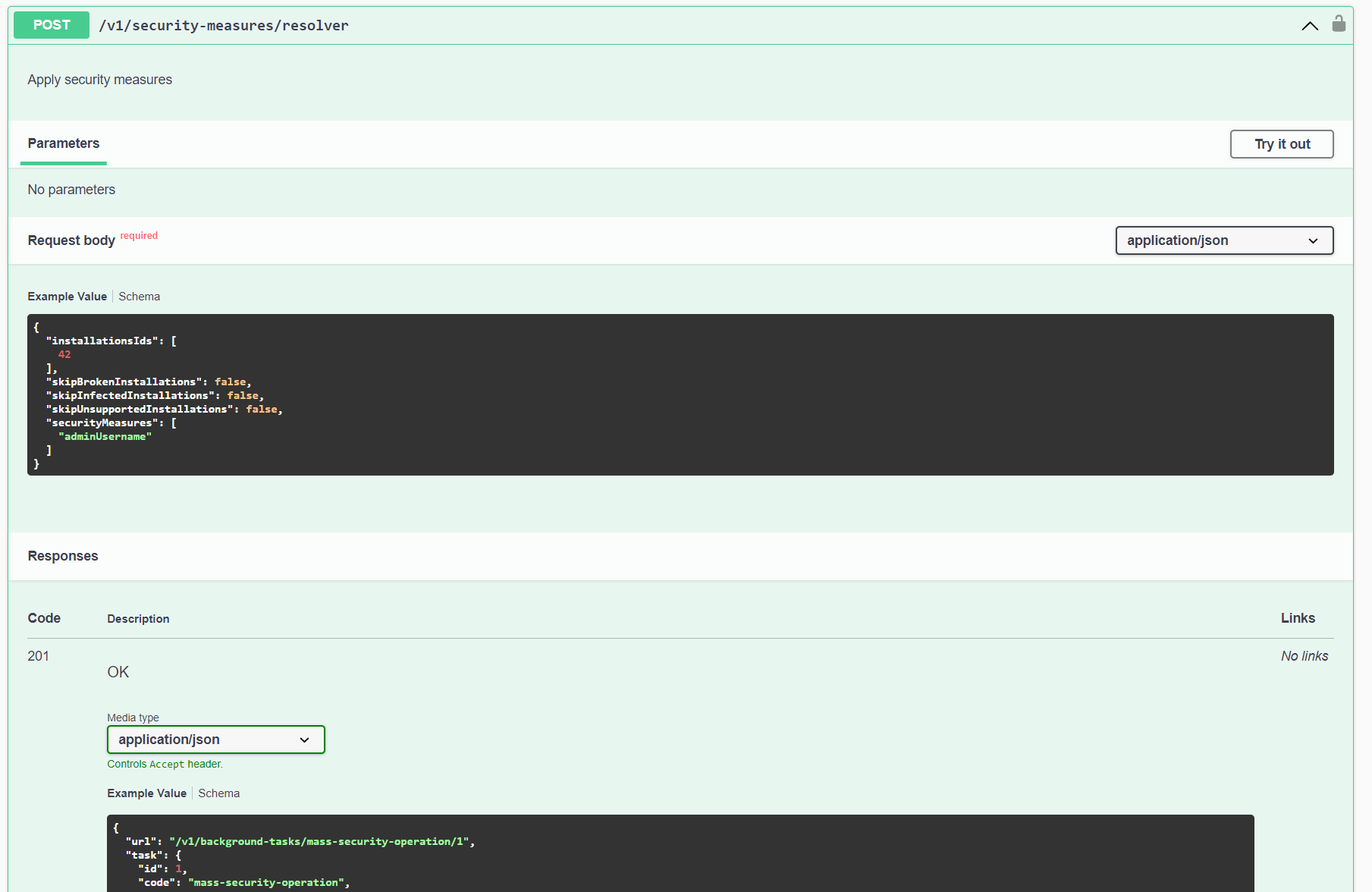Click the Accept header text link
The height and width of the screenshot is (892, 1372).
tap(167, 764)
